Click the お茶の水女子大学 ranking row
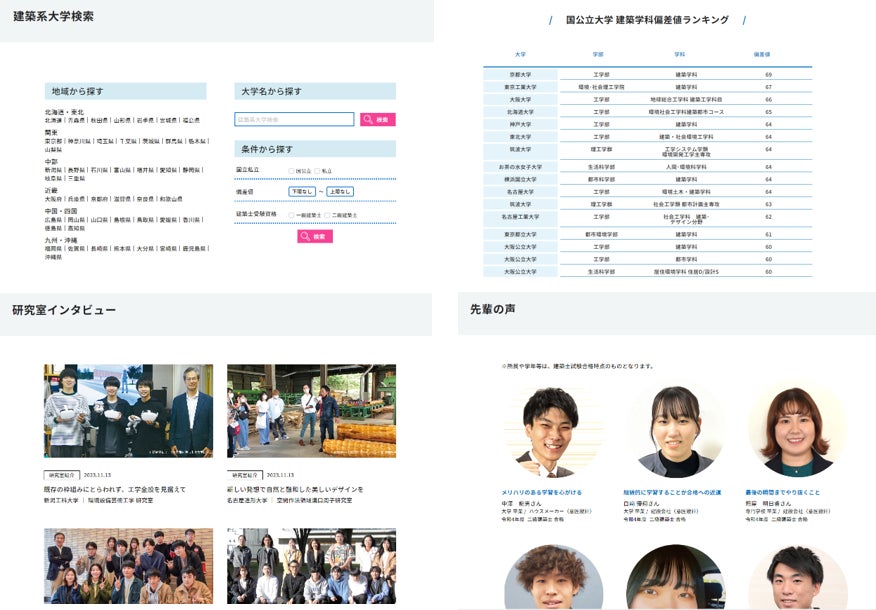The height and width of the screenshot is (610, 876). click(648, 167)
